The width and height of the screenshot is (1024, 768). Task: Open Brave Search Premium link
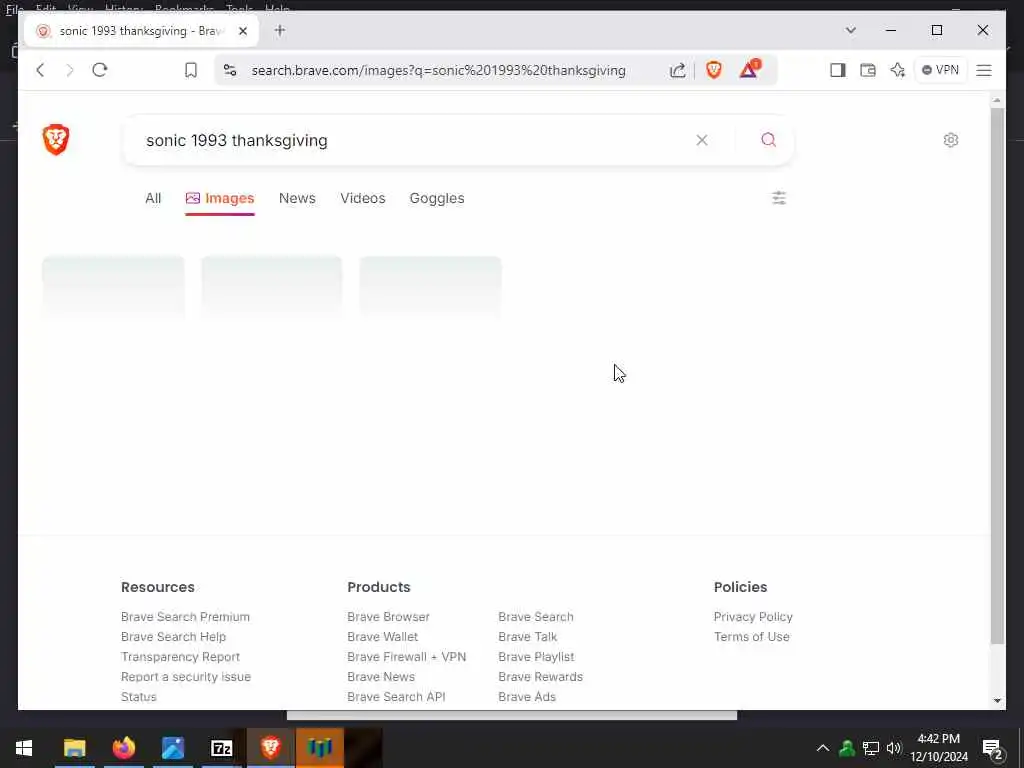tap(185, 616)
